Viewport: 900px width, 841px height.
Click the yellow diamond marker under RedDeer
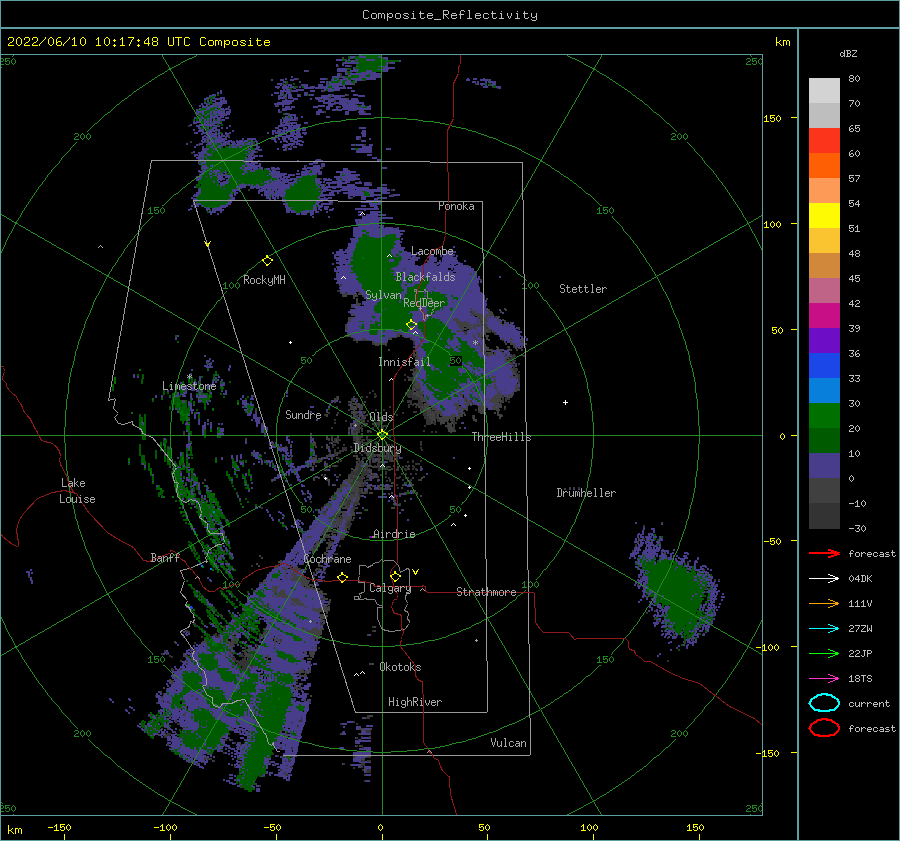click(x=411, y=325)
